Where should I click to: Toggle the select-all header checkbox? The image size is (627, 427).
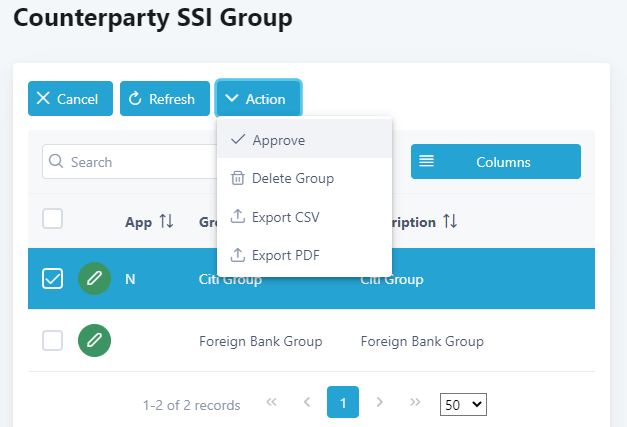(x=53, y=219)
